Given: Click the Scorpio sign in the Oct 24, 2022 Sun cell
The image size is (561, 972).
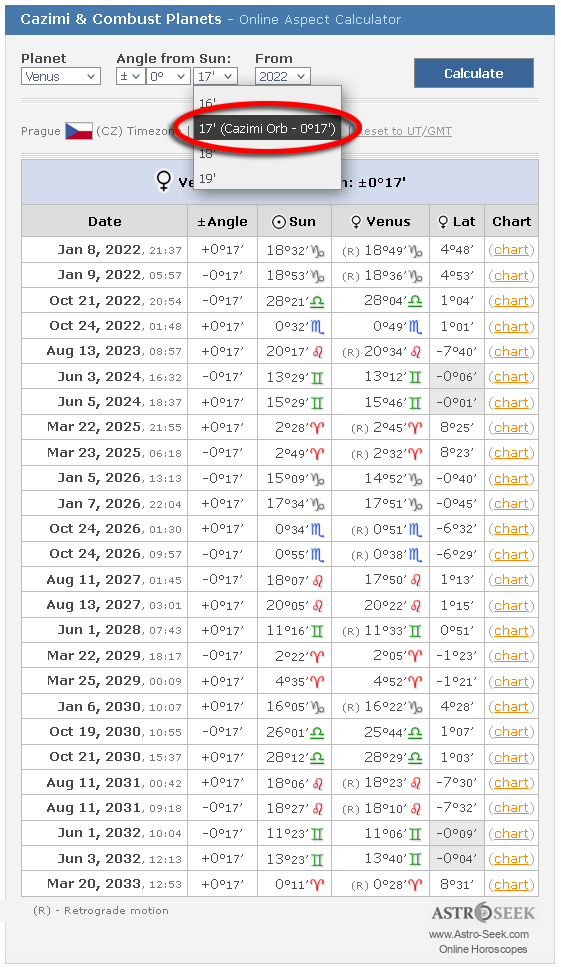Looking at the screenshot, I should (x=317, y=327).
